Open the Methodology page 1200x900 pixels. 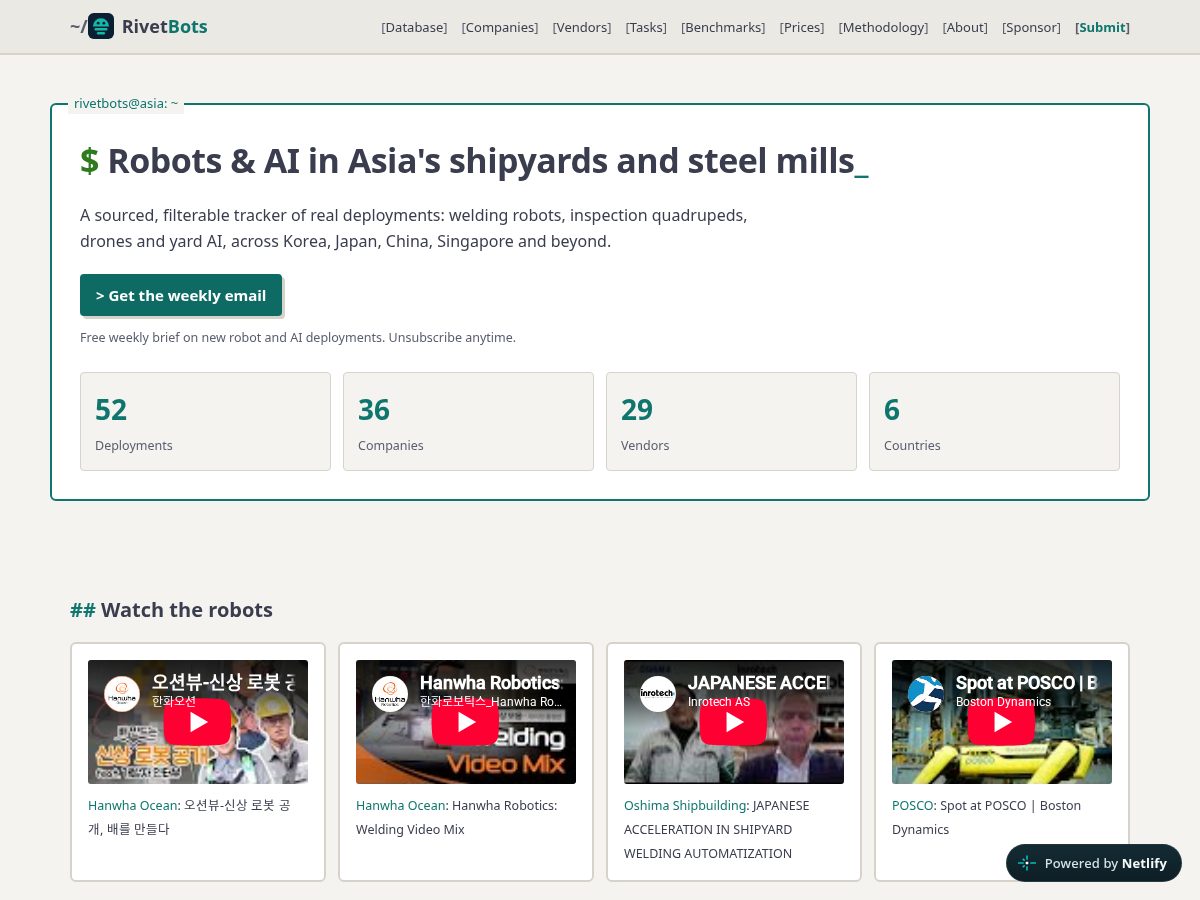(883, 27)
